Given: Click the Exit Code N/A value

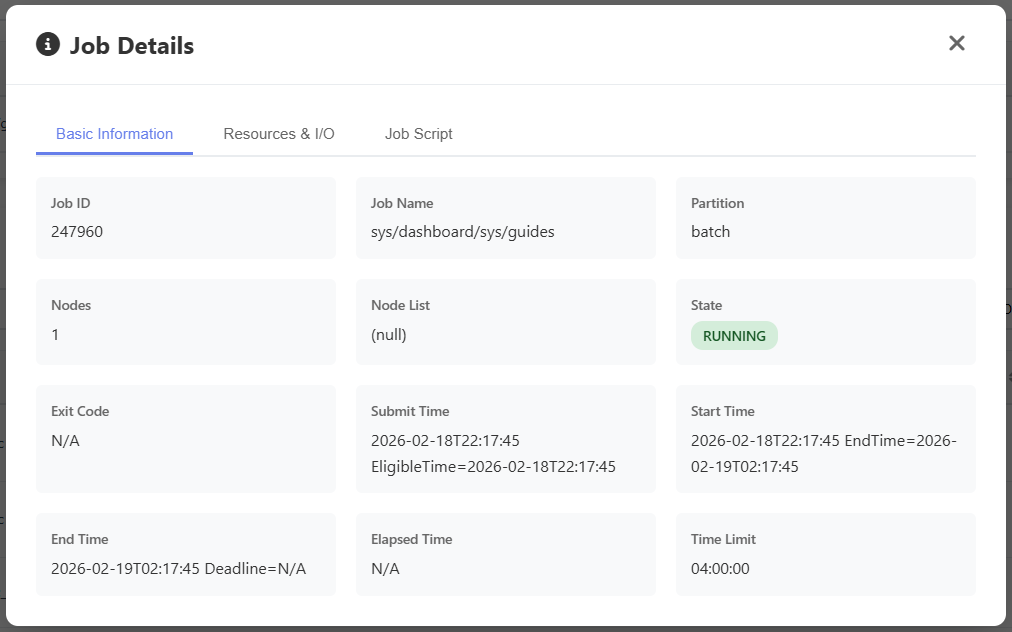Looking at the screenshot, I should pyautogui.click(x=65, y=440).
